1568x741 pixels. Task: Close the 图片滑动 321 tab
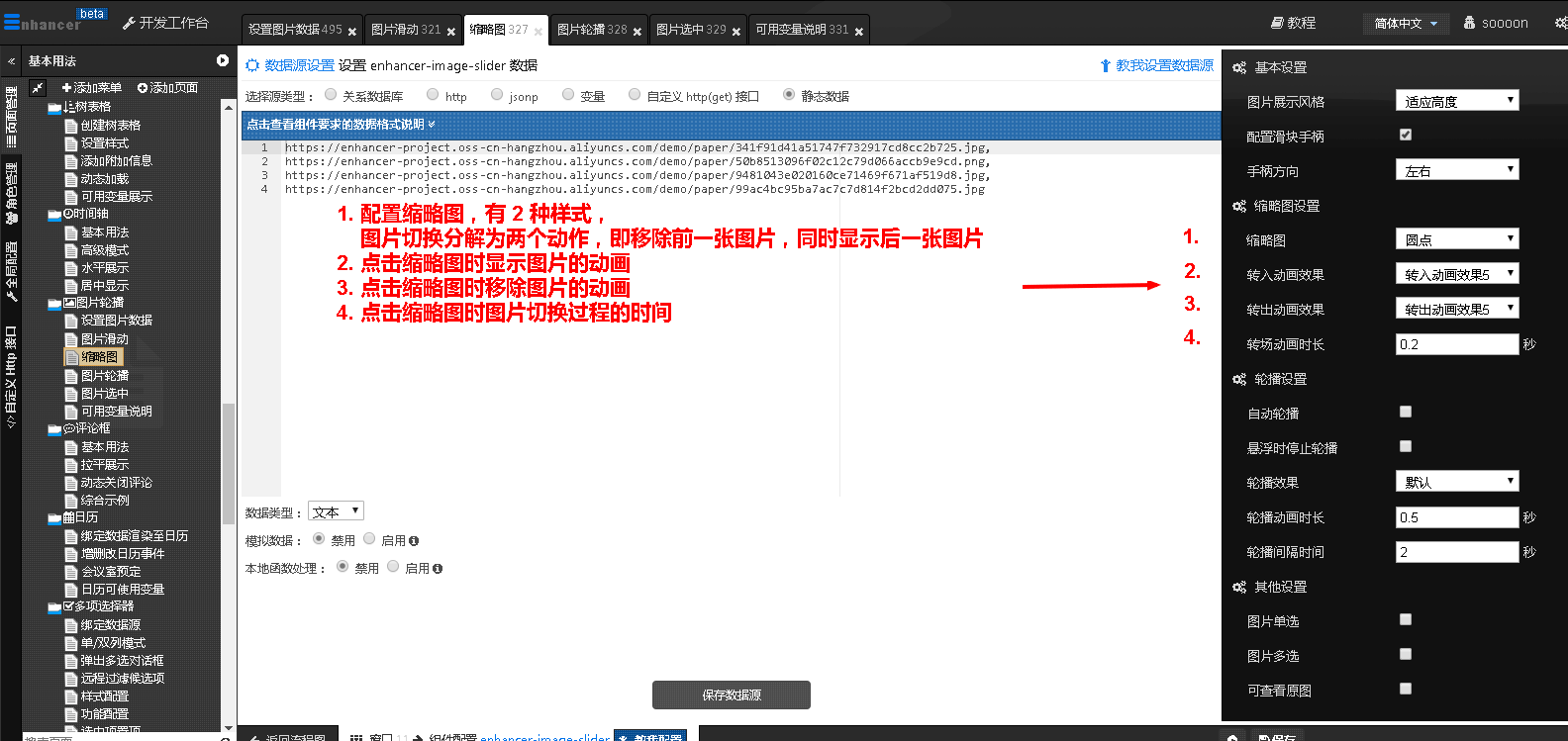point(451,32)
